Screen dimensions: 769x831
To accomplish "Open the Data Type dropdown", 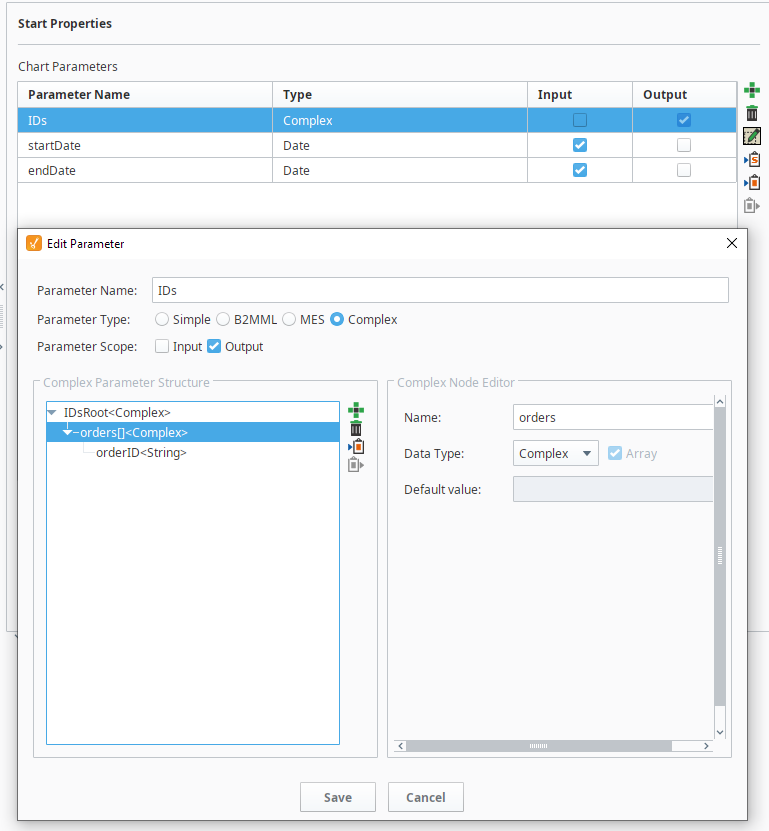I will point(555,453).
